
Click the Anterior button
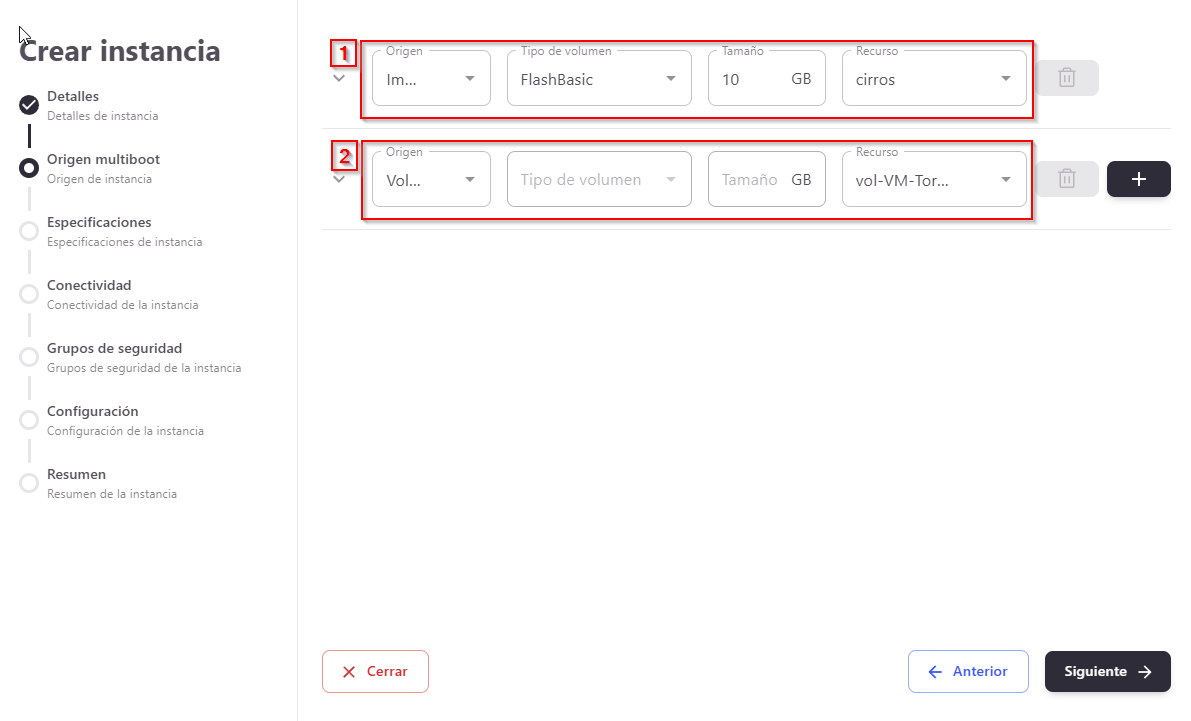click(x=967, y=672)
